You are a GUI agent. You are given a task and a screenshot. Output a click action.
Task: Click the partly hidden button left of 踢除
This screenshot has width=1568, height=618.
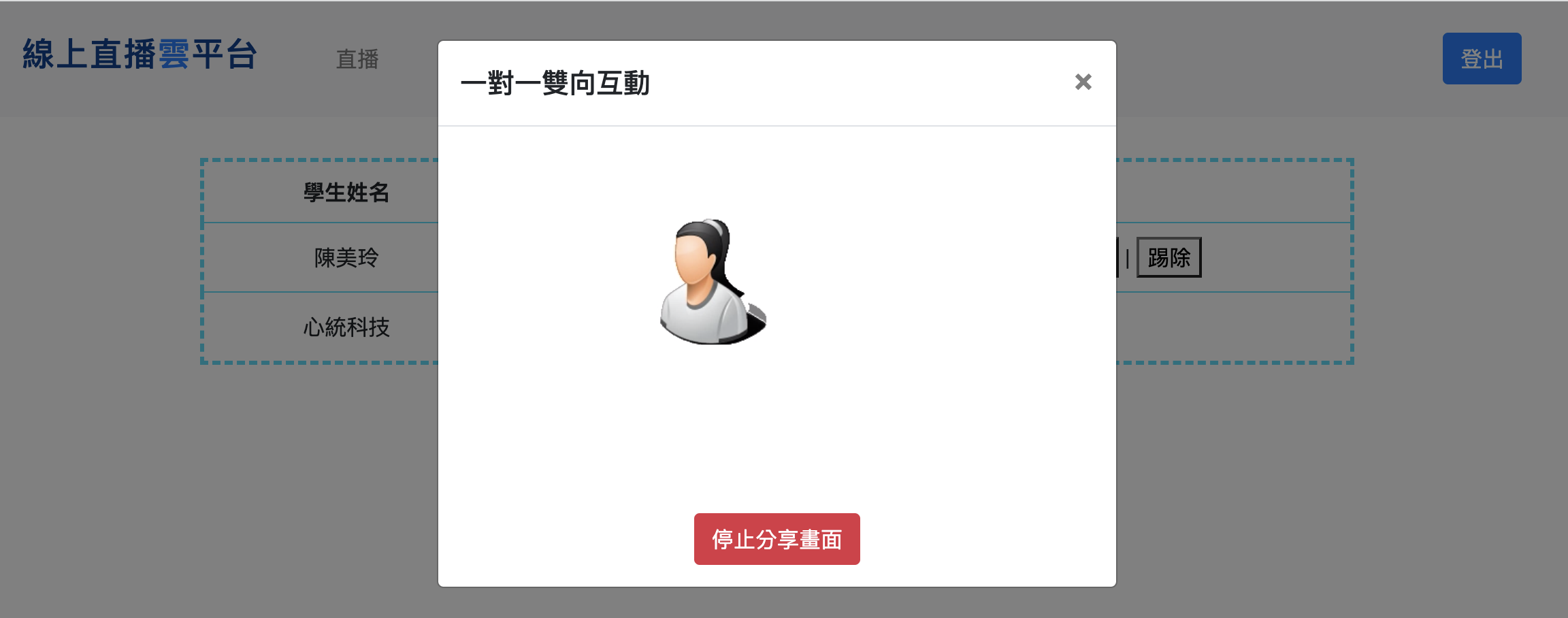click(1117, 257)
